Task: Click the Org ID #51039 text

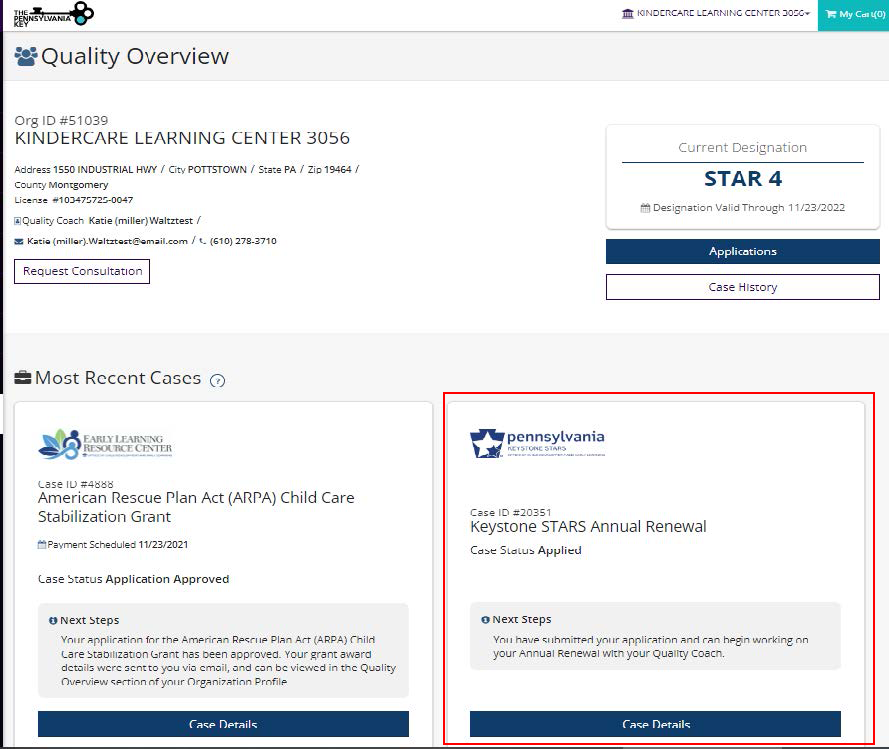Action: point(61,120)
